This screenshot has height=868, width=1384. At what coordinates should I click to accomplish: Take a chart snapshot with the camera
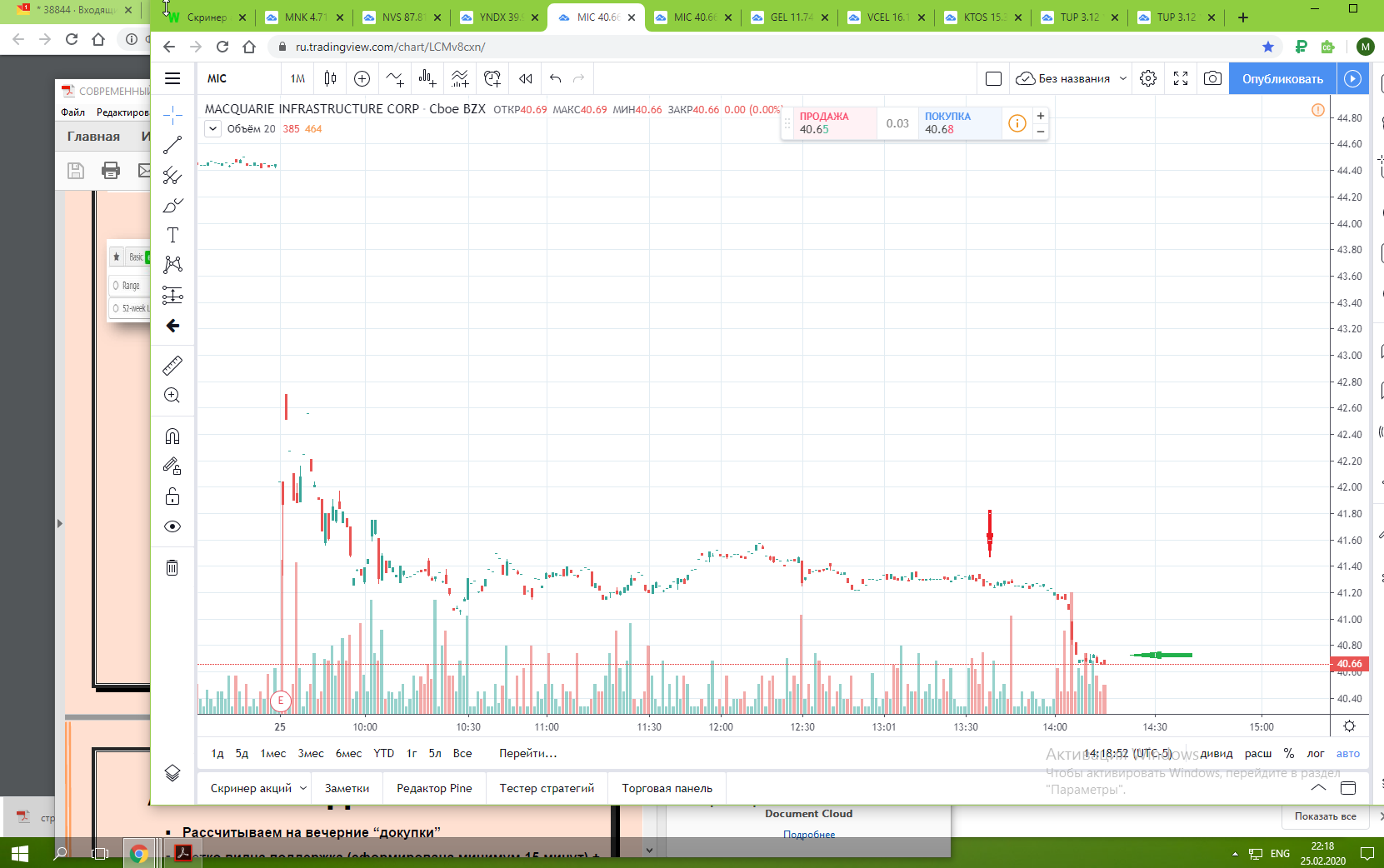(x=1212, y=78)
